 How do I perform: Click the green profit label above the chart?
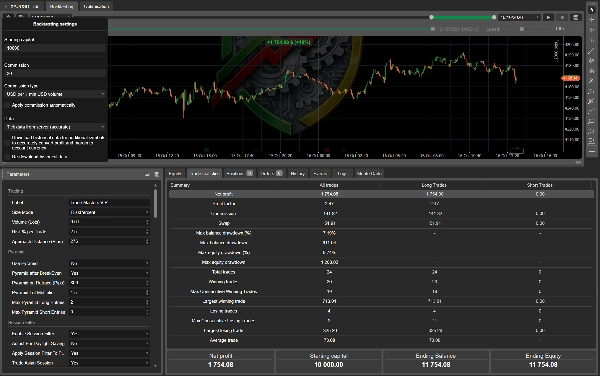point(289,42)
